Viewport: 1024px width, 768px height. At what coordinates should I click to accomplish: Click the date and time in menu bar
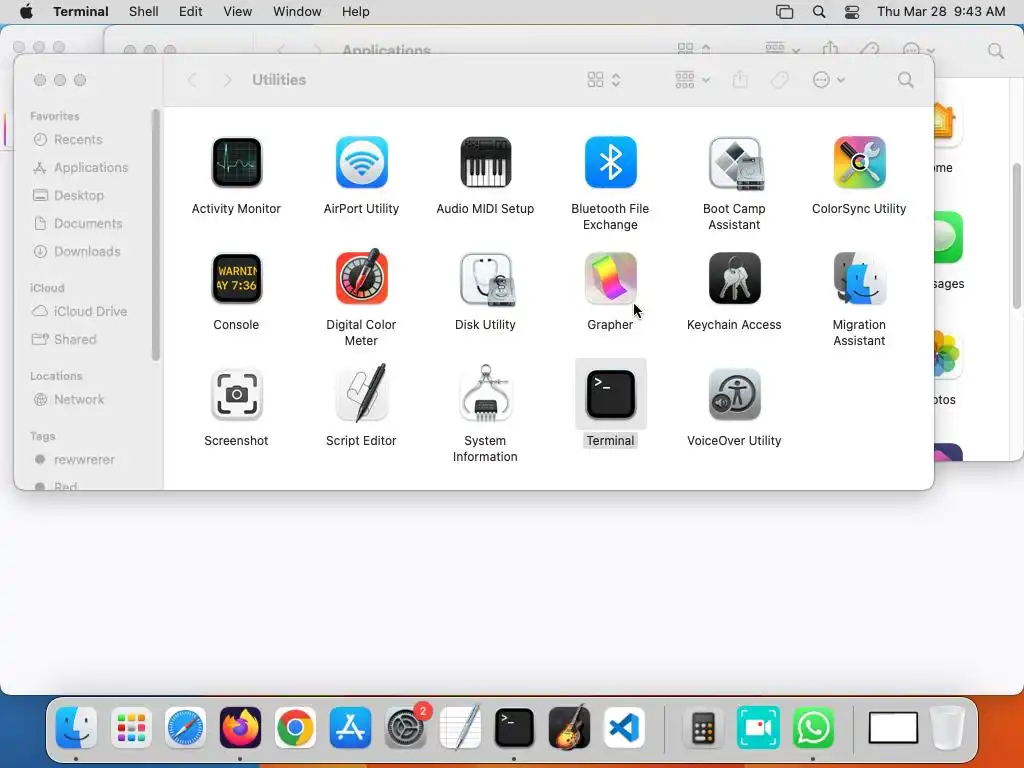pyautogui.click(x=941, y=12)
